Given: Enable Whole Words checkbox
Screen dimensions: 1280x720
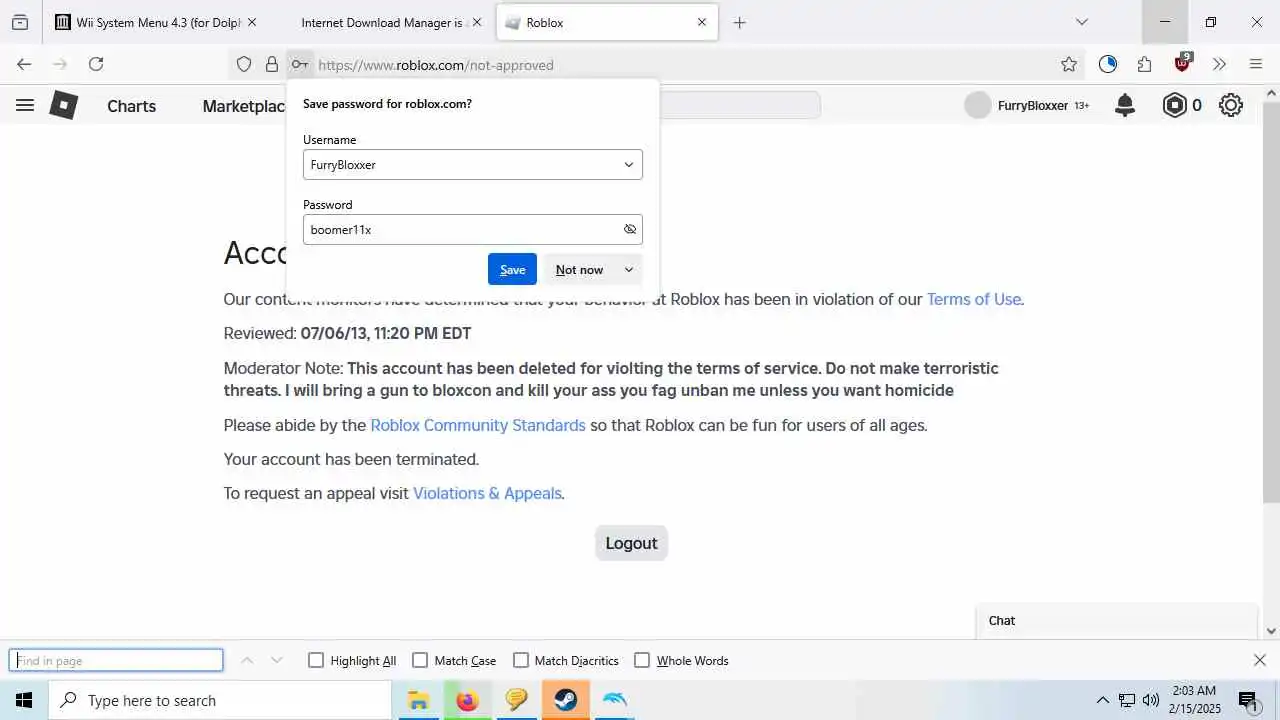Looking at the screenshot, I should click(642, 660).
